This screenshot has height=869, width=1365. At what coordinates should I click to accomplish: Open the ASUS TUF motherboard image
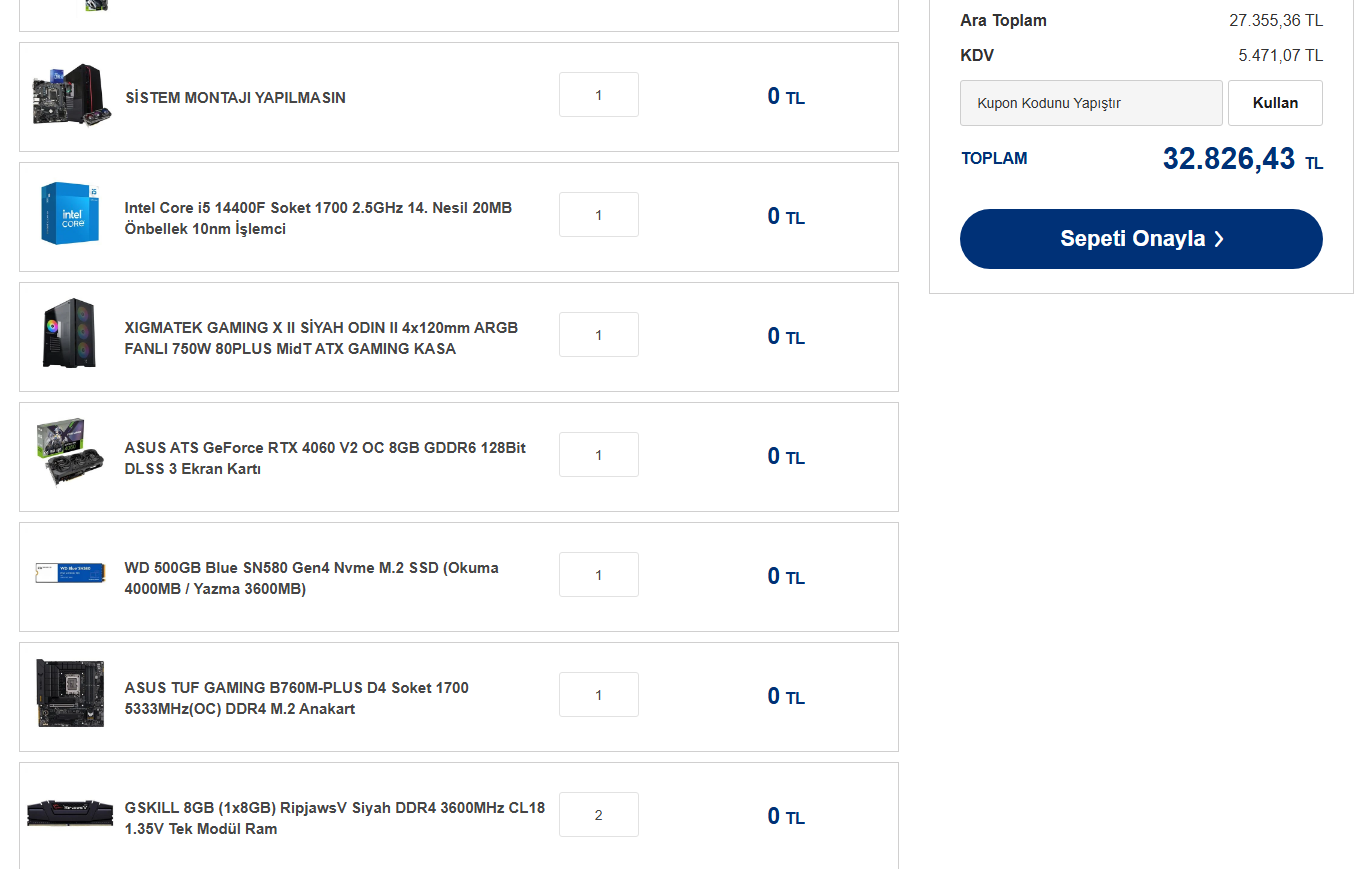pyautogui.click(x=70, y=692)
